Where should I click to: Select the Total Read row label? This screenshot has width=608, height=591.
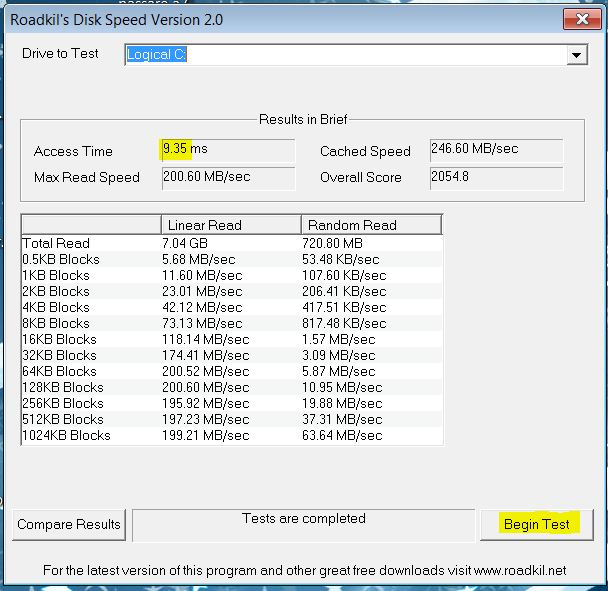(x=56, y=243)
